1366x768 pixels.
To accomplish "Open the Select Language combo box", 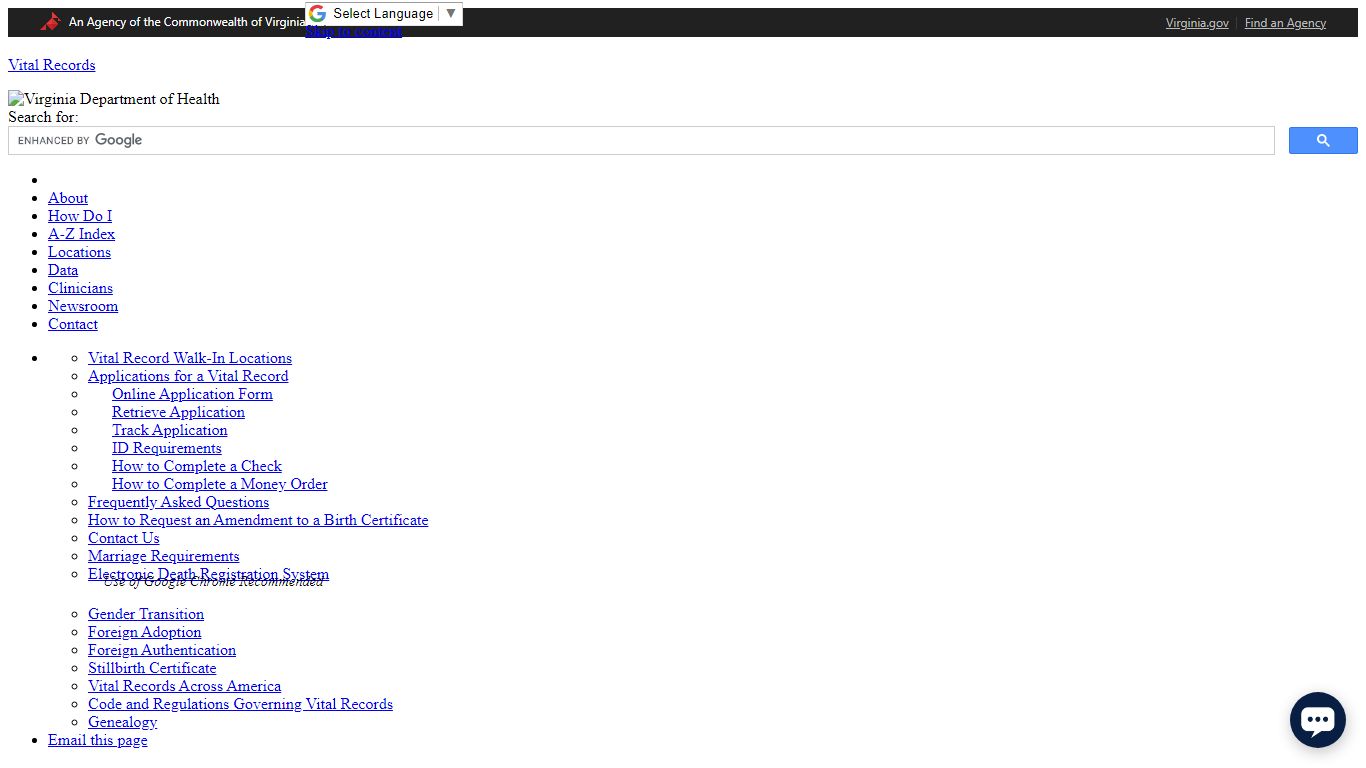I will coord(384,14).
